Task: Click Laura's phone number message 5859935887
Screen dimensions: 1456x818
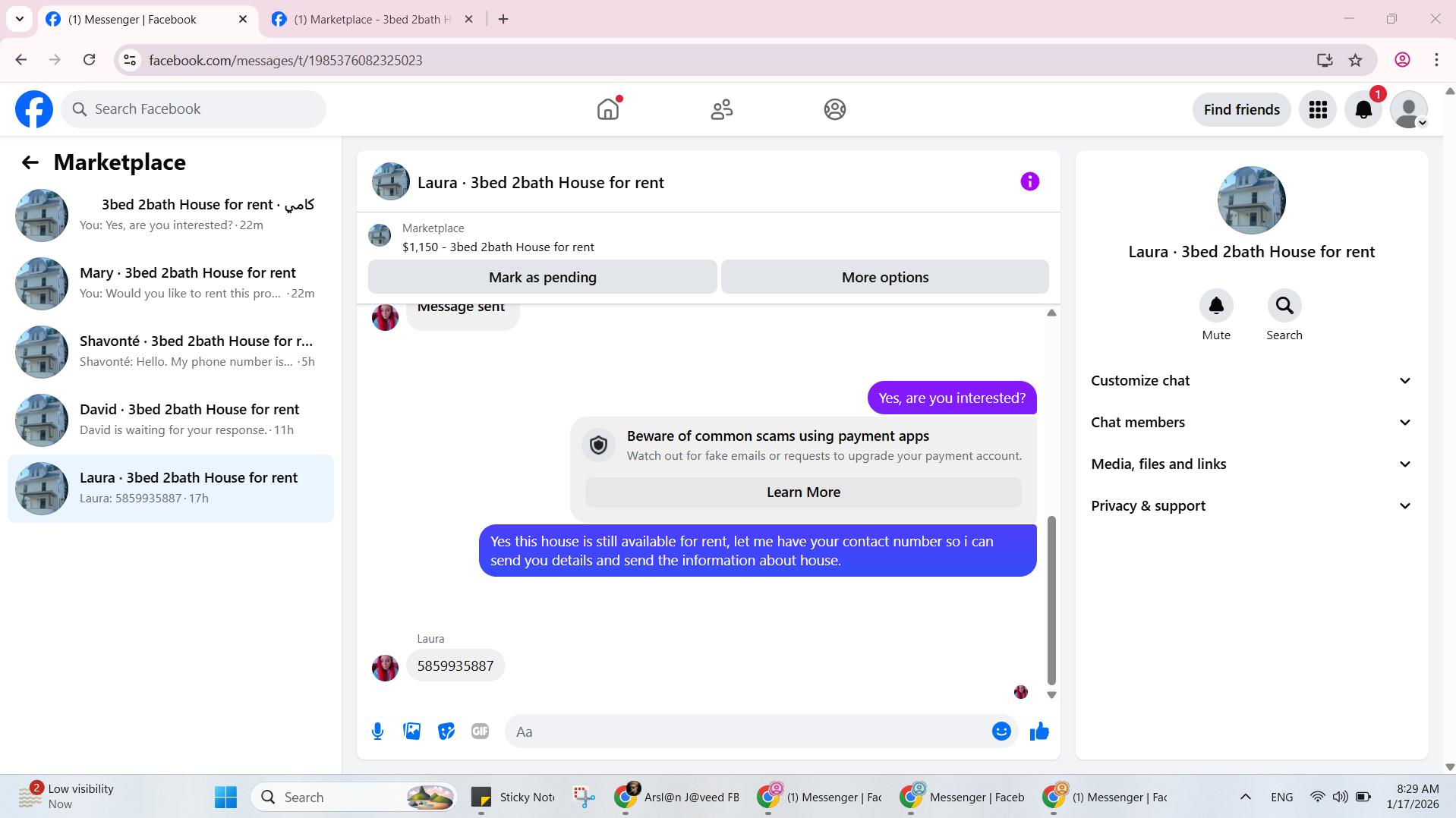Action: tap(455, 665)
